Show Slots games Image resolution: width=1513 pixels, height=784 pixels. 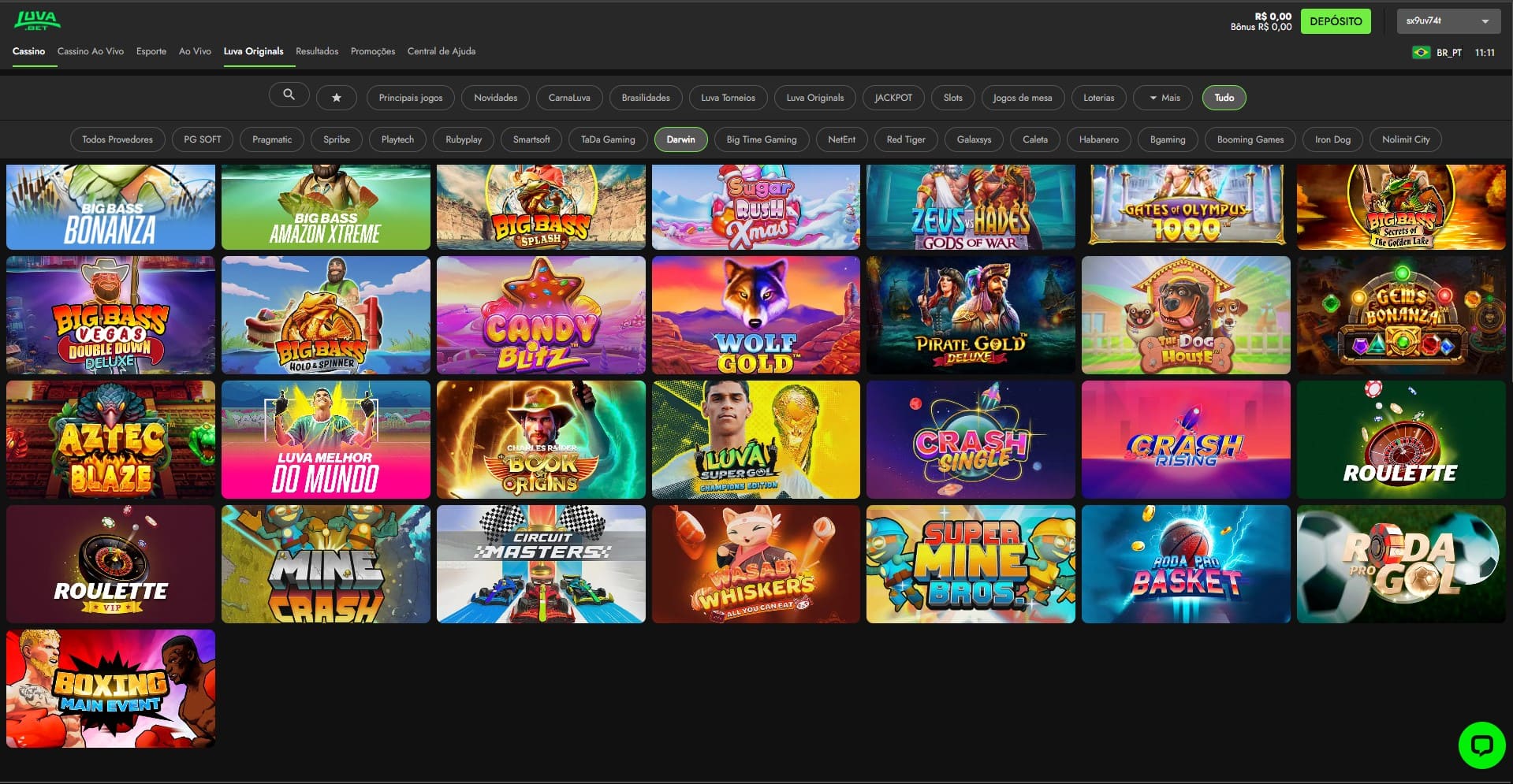click(x=953, y=98)
